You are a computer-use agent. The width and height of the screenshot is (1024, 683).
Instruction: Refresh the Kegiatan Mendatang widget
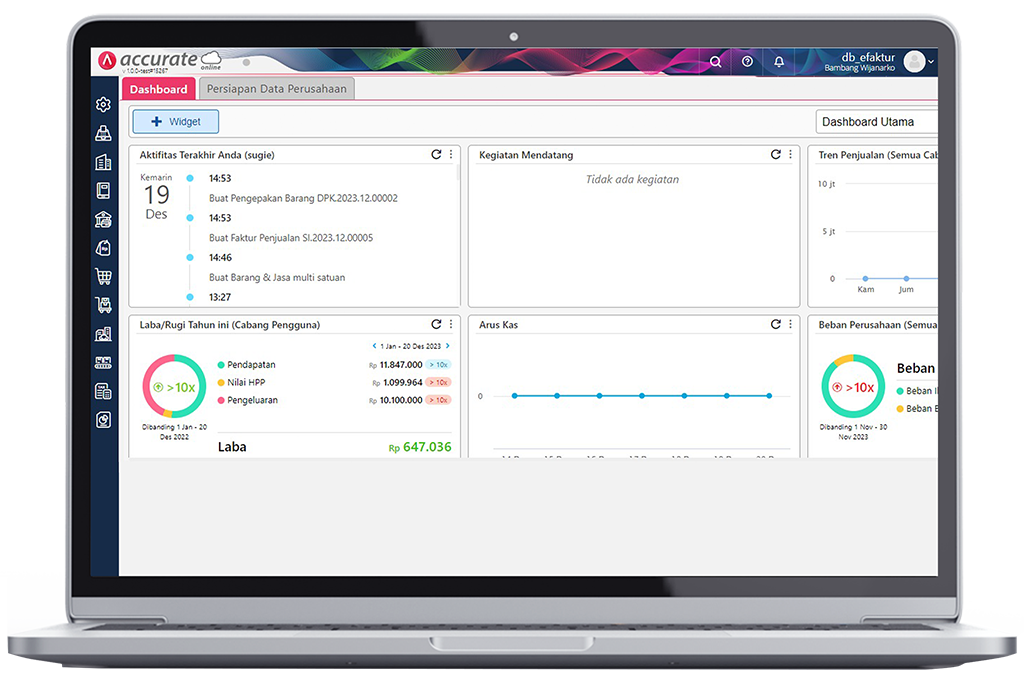[776, 154]
